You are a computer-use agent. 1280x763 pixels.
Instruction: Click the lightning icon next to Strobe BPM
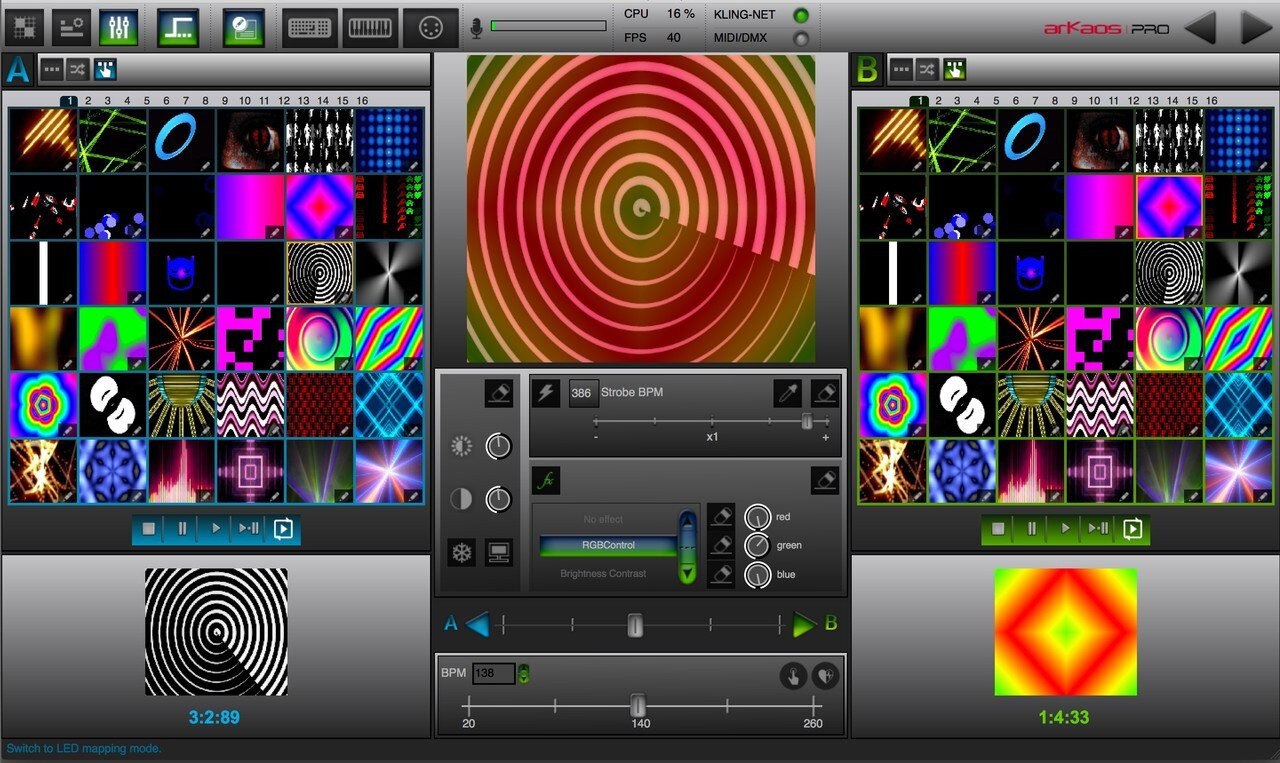(x=545, y=393)
